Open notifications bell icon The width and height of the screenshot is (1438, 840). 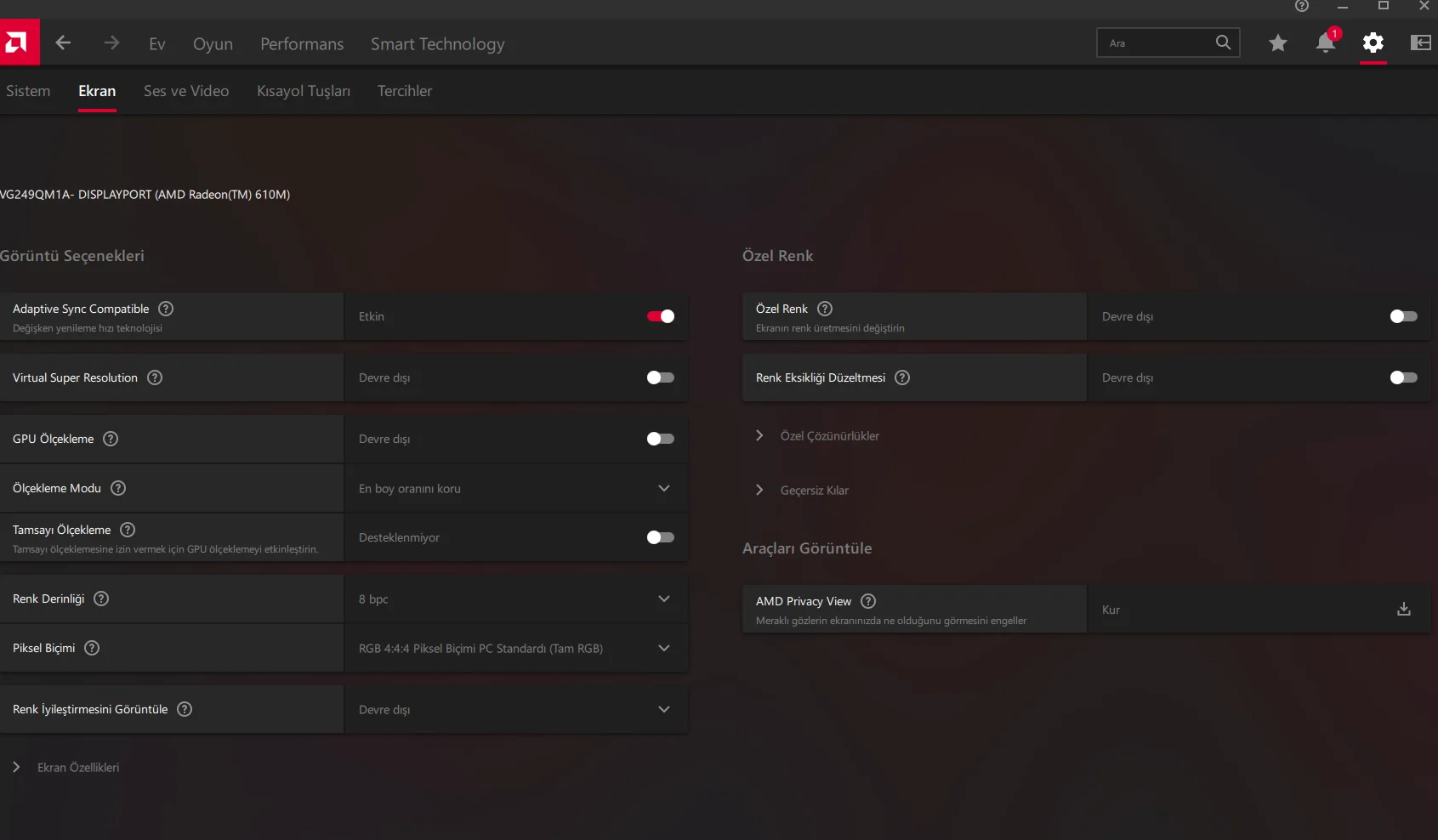(x=1326, y=42)
